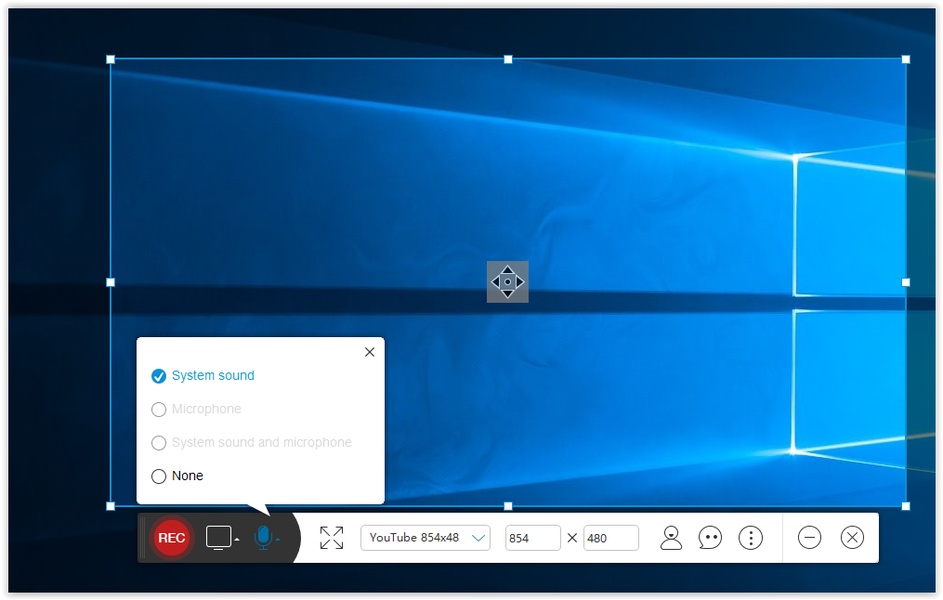
Task: Open the three-dot more options menu
Action: click(750, 538)
